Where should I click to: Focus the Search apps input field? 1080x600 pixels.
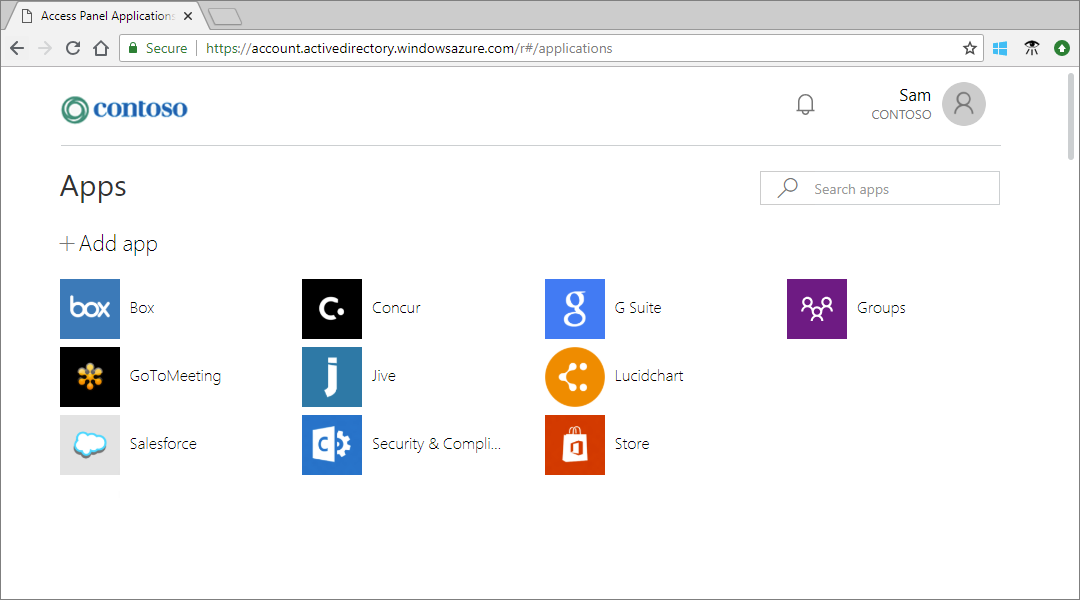point(880,188)
